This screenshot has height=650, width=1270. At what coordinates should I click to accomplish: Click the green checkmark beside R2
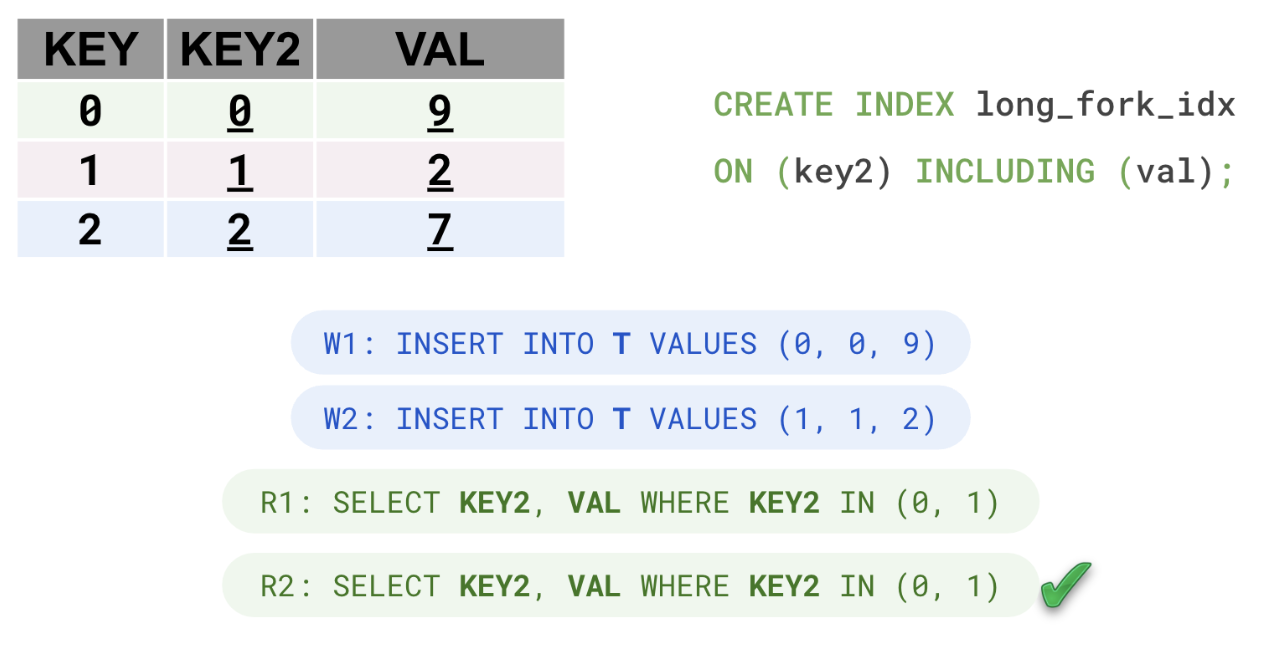pos(1064,586)
